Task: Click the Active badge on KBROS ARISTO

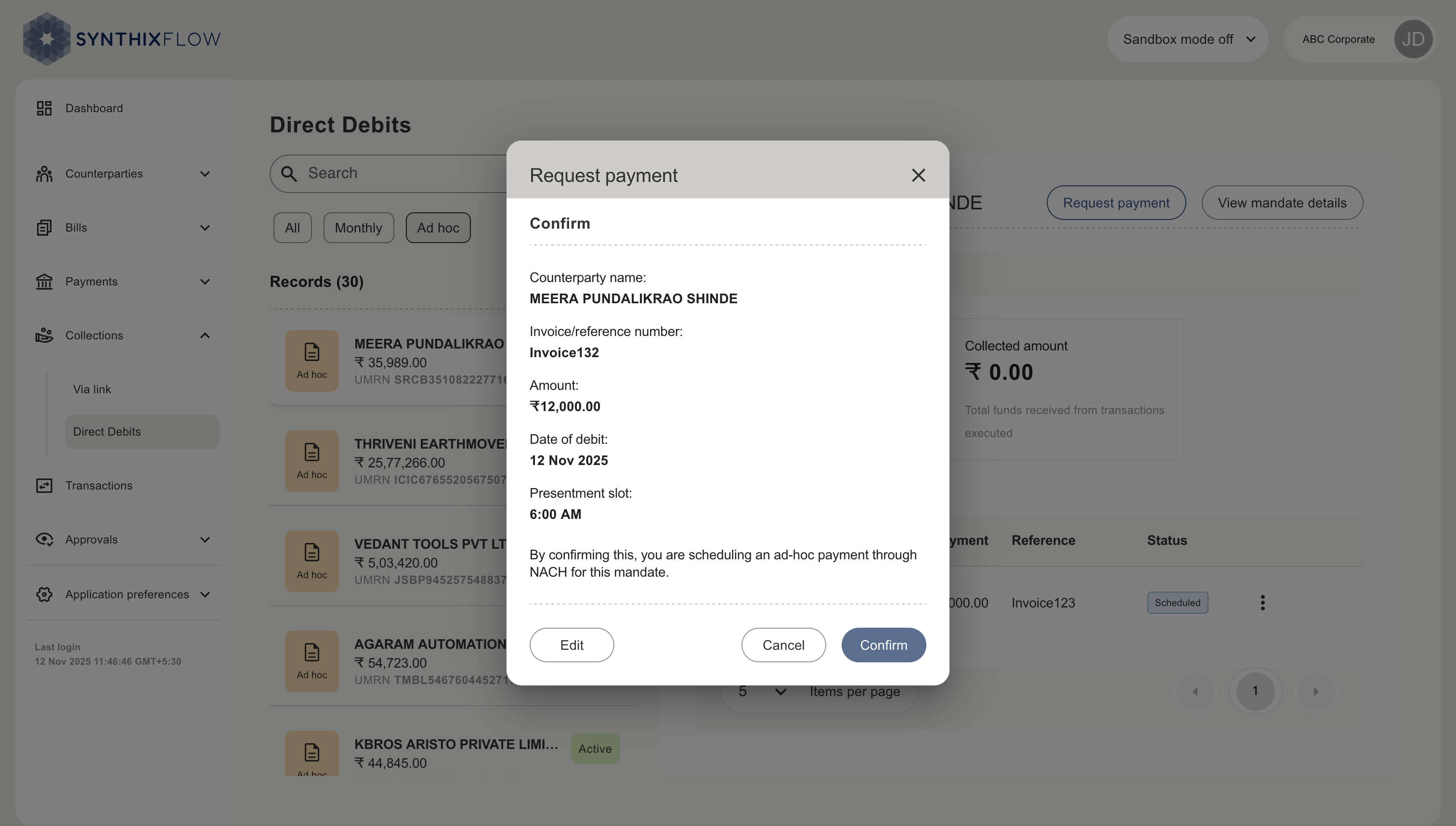Action: 595,749
